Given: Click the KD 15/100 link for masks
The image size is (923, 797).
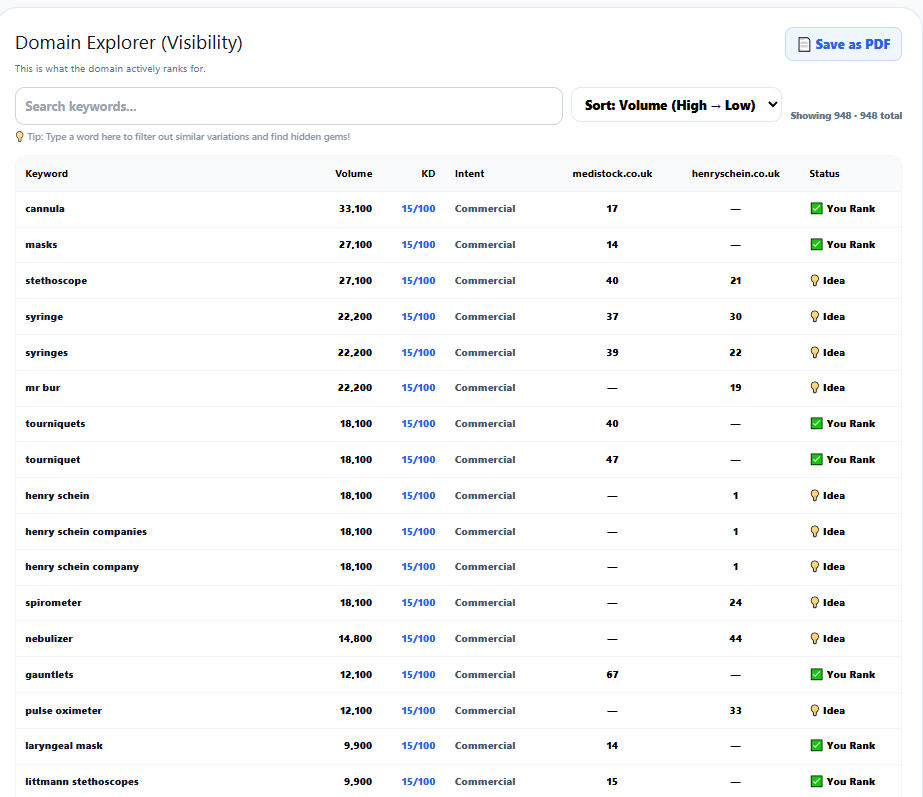Looking at the screenshot, I should point(419,244).
